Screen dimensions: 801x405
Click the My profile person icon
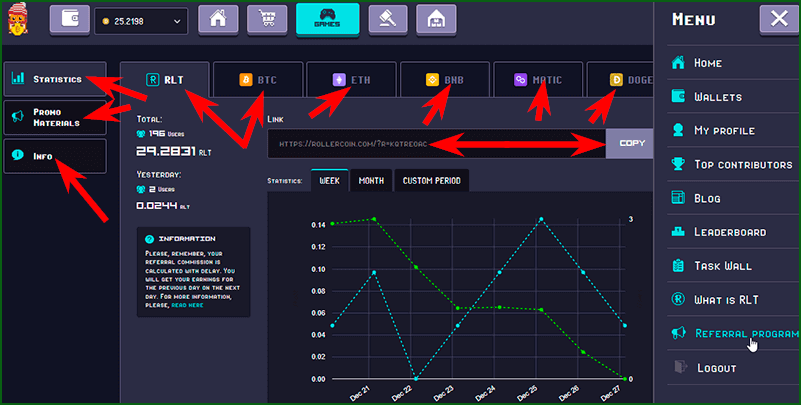click(678, 130)
